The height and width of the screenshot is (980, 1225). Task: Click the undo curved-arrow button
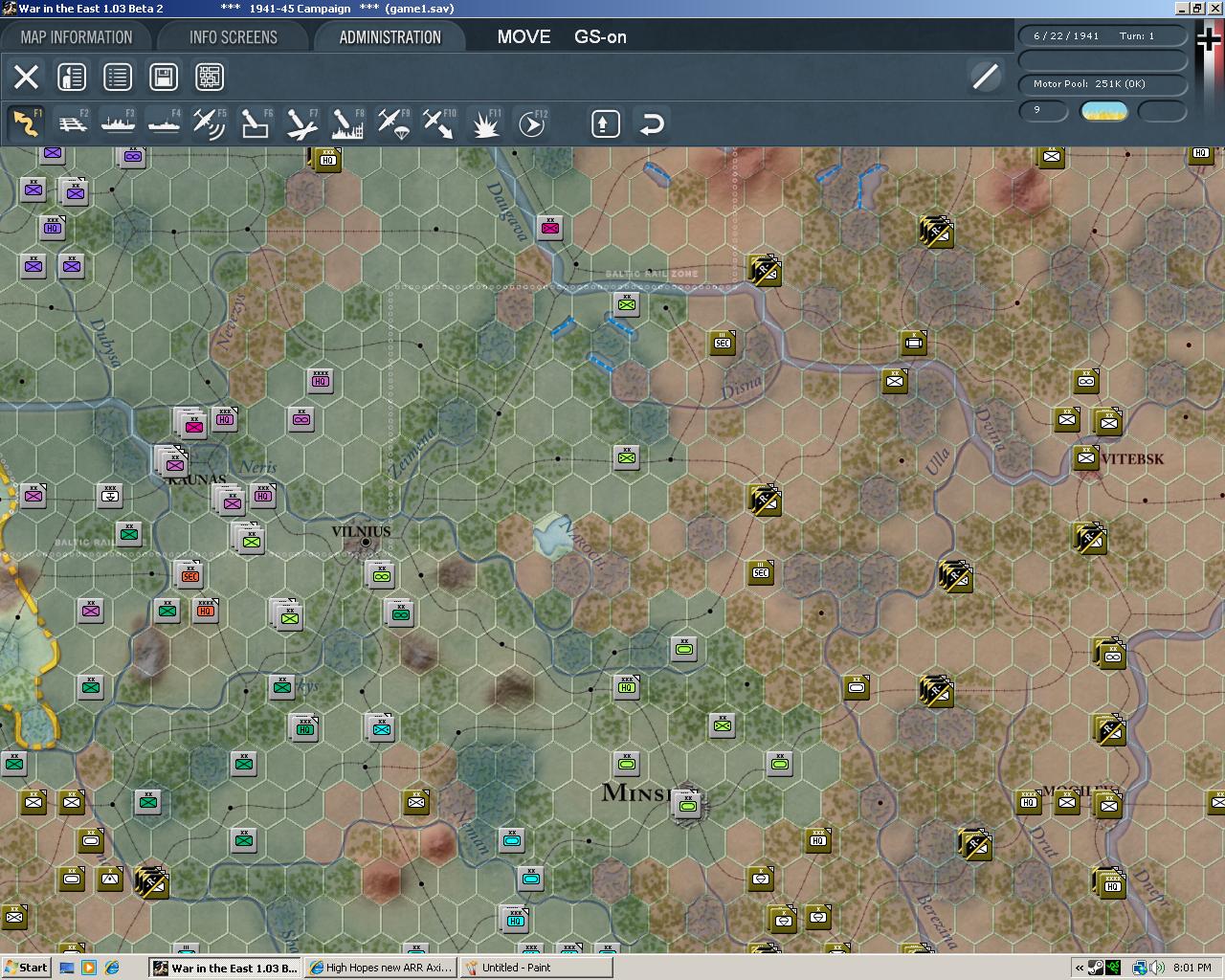pyautogui.click(x=652, y=123)
